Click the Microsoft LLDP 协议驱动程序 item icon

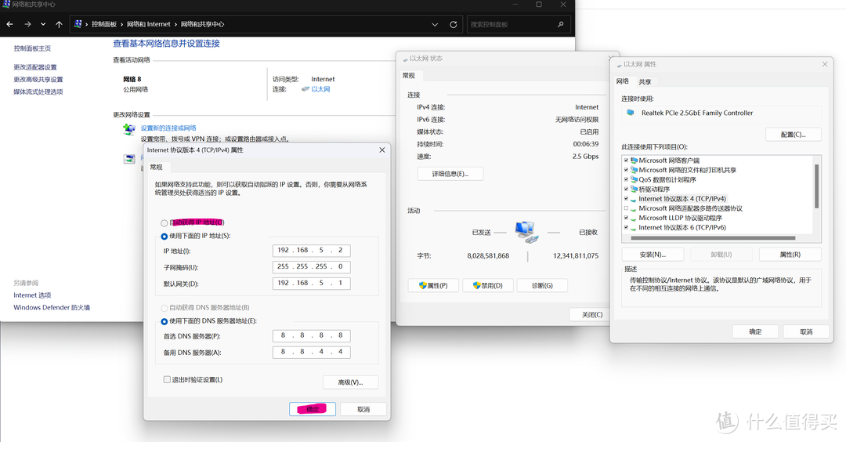pos(634,218)
